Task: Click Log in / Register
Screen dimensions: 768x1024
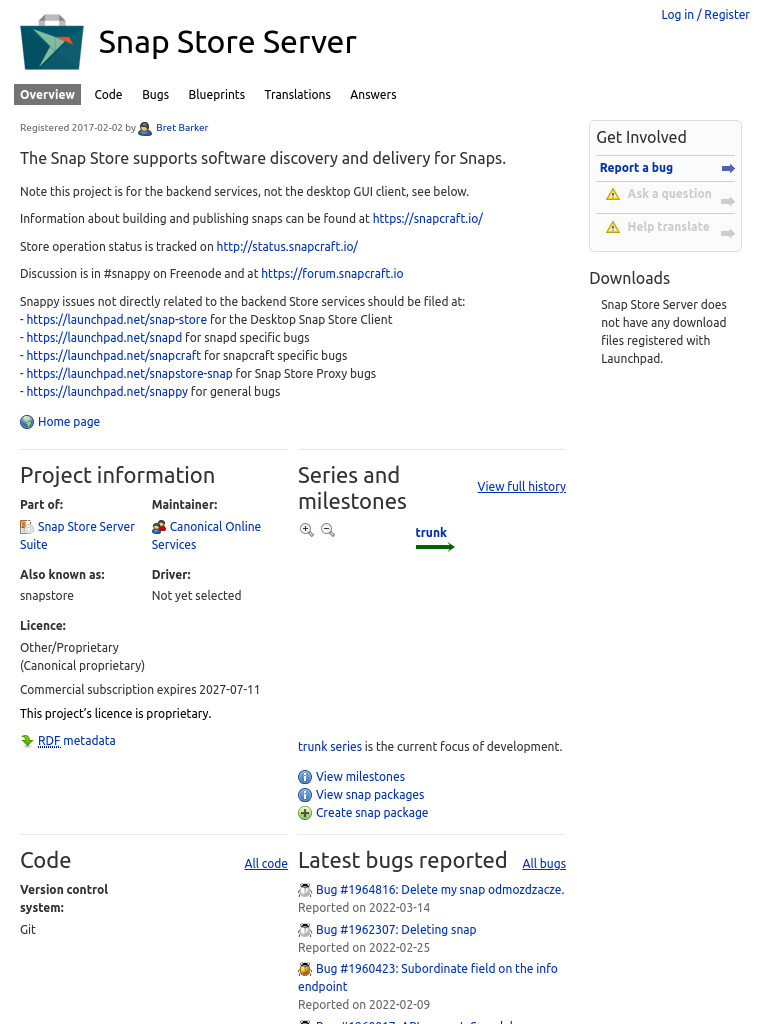Action: click(x=705, y=14)
